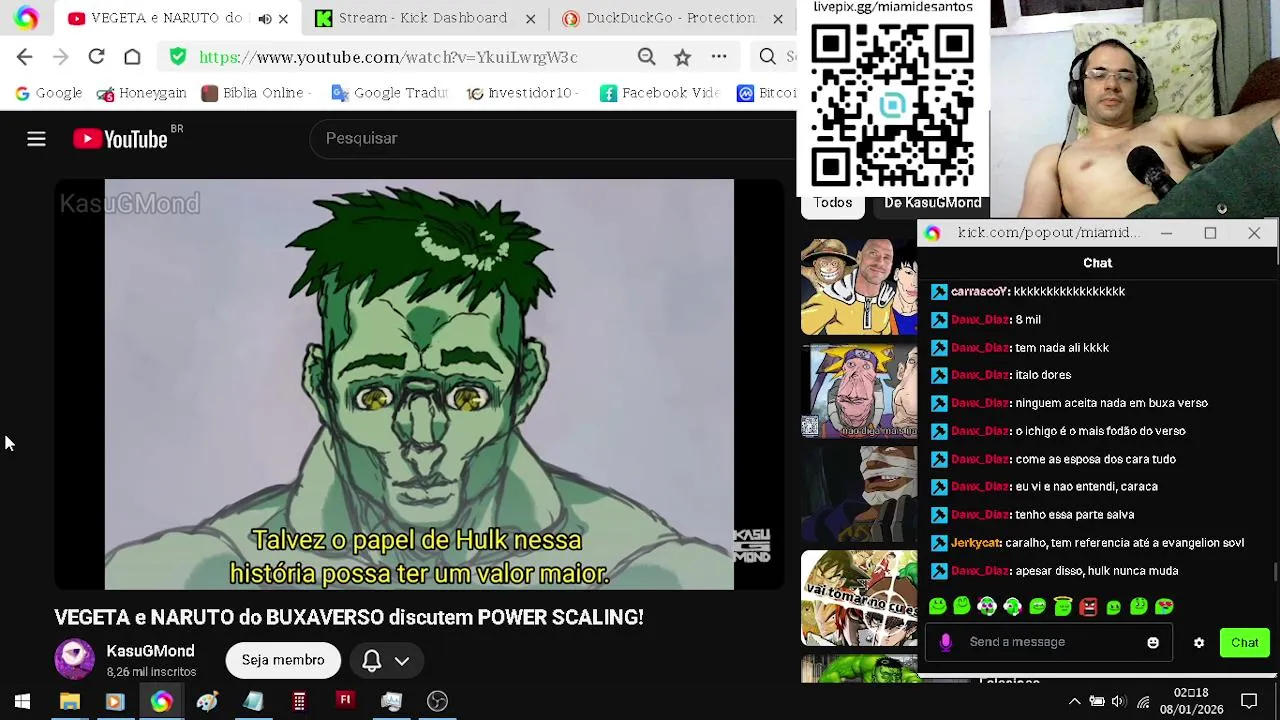Click carrascoY's username in the chat
This screenshot has height=720, width=1280.
[x=979, y=292]
